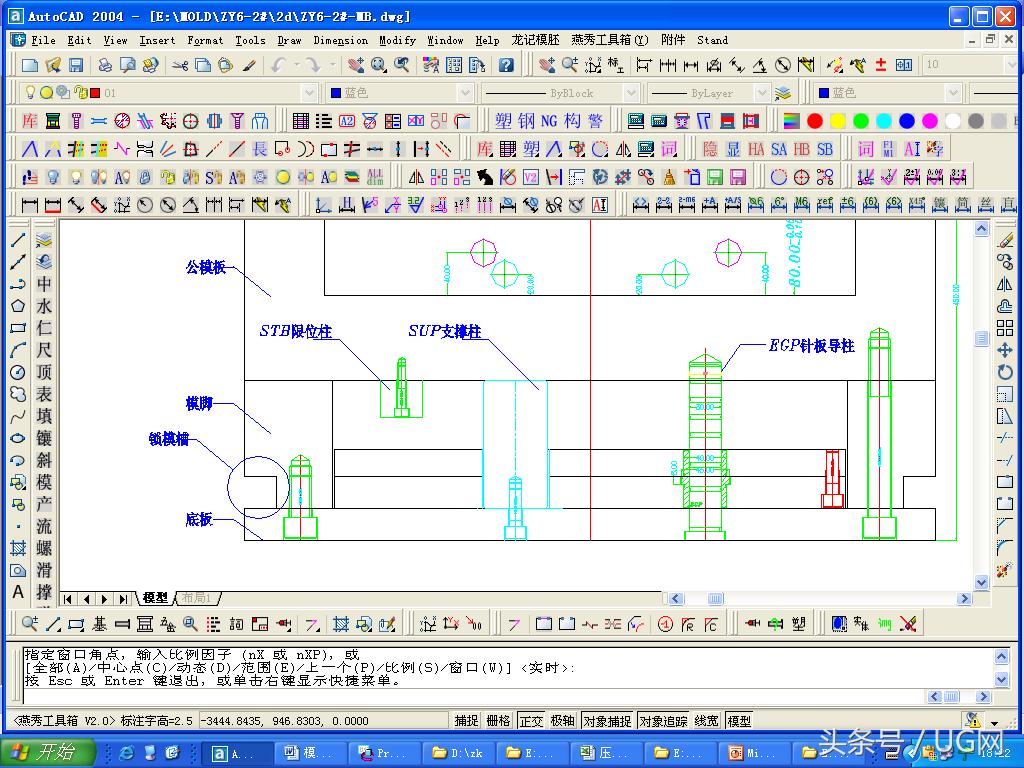Switch to the 模型 (Model) tab
This screenshot has height=768, width=1024.
155,598
